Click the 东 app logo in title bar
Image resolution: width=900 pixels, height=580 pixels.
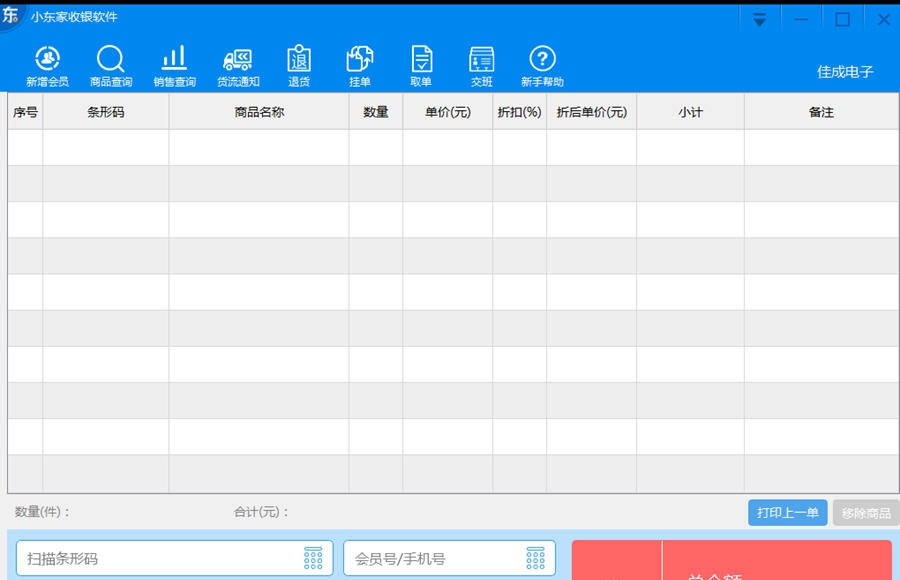(x=11, y=16)
